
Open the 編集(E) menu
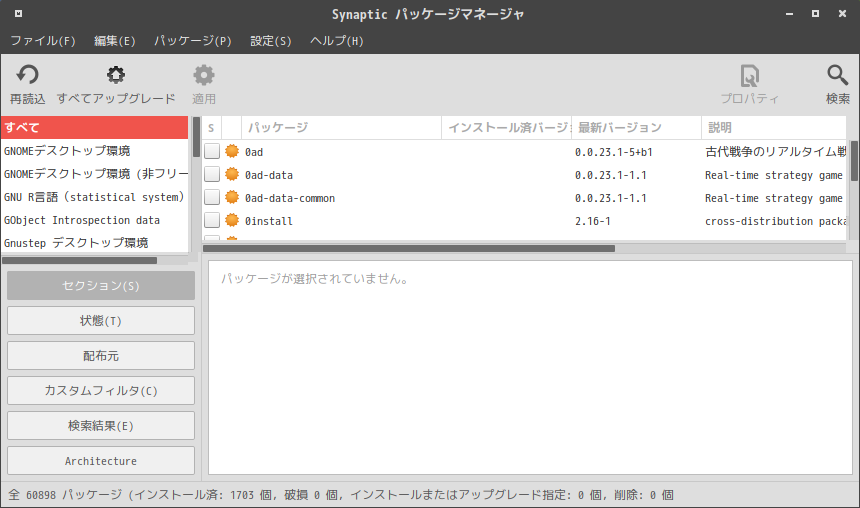115,41
